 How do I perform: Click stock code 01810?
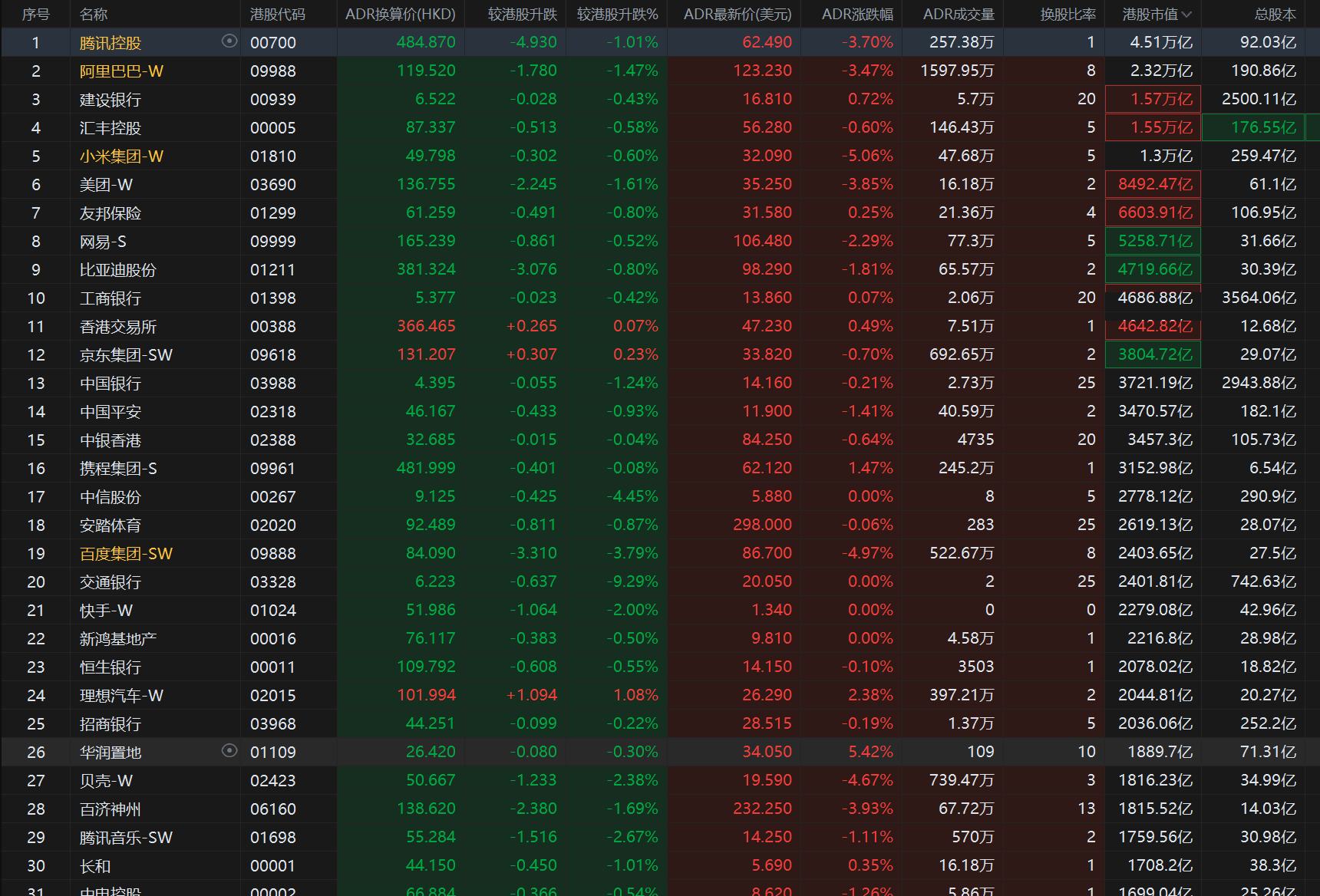pyautogui.click(x=273, y=156)
